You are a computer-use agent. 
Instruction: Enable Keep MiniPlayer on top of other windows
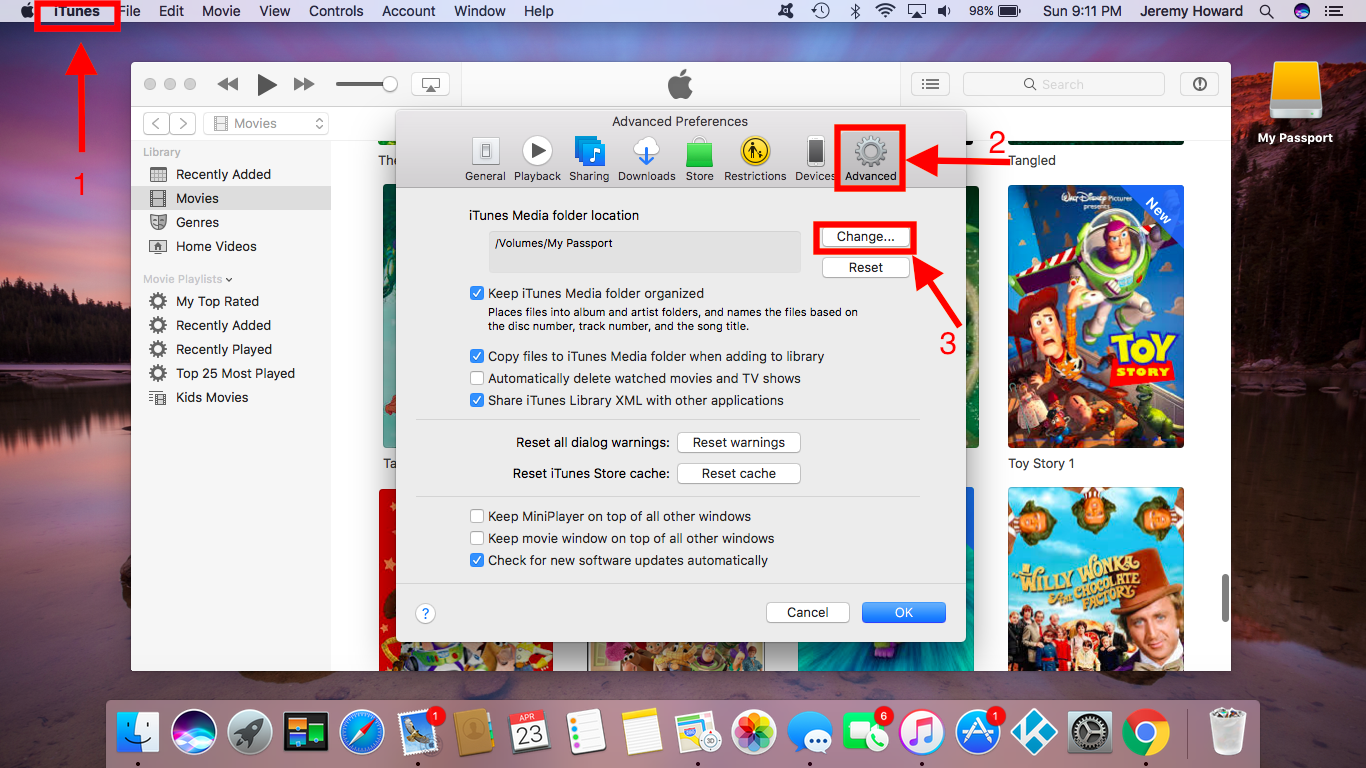point(477,516)
